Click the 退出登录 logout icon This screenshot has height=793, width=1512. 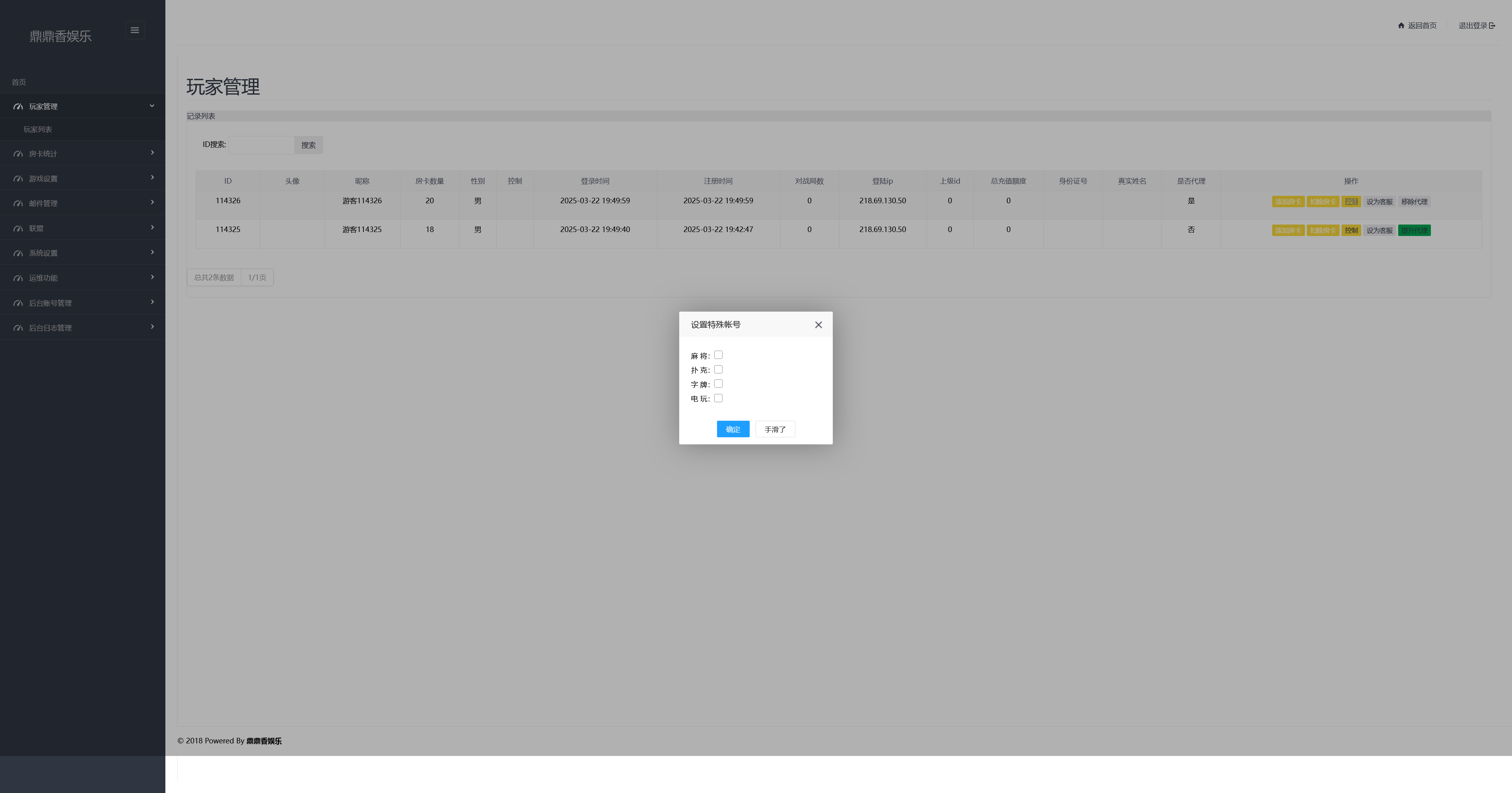[1492, 25]
